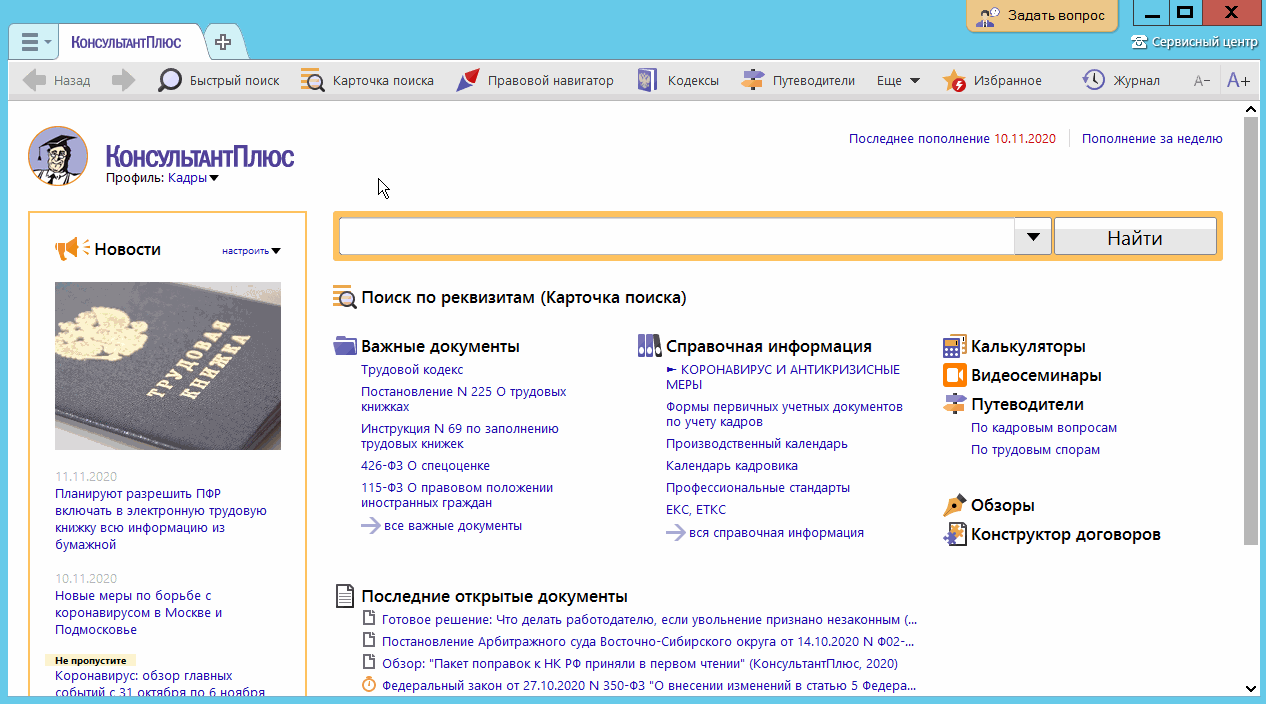Open Постановление Арбитражного суда Восточно-Сибирского округа
Screen dimensions: 1266x704
coord(648,642)
